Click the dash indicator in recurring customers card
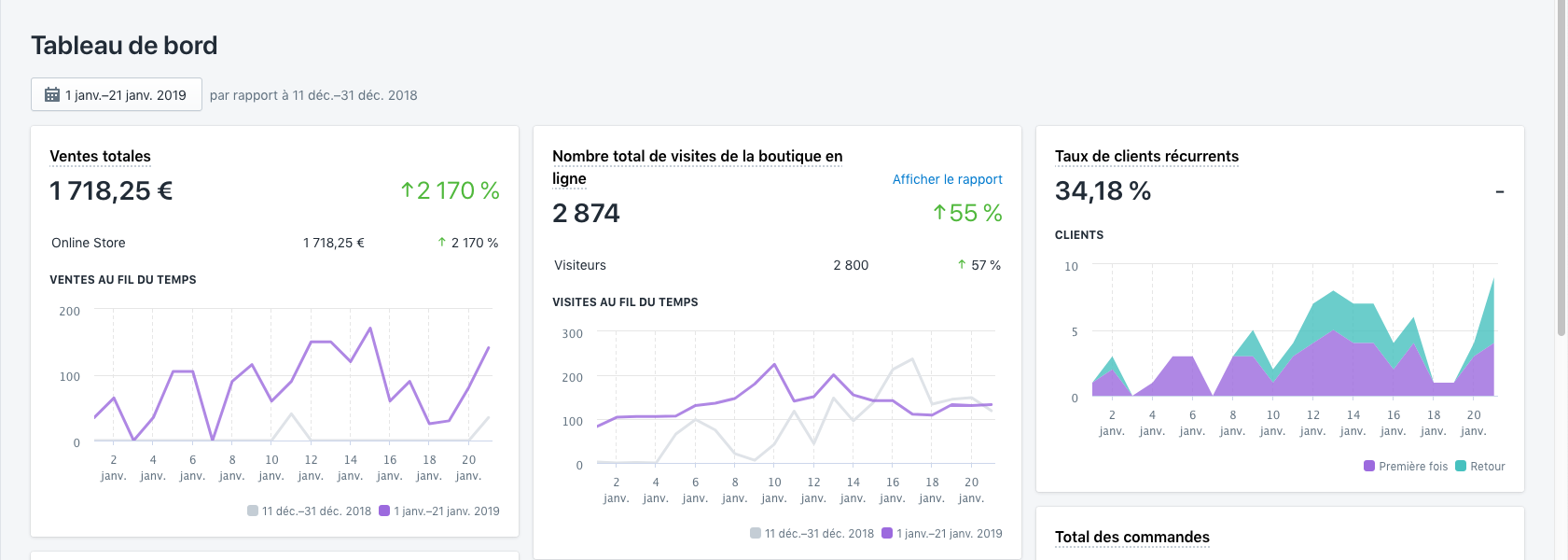The image size is (1568, 560). click(x=1500, y=191)
